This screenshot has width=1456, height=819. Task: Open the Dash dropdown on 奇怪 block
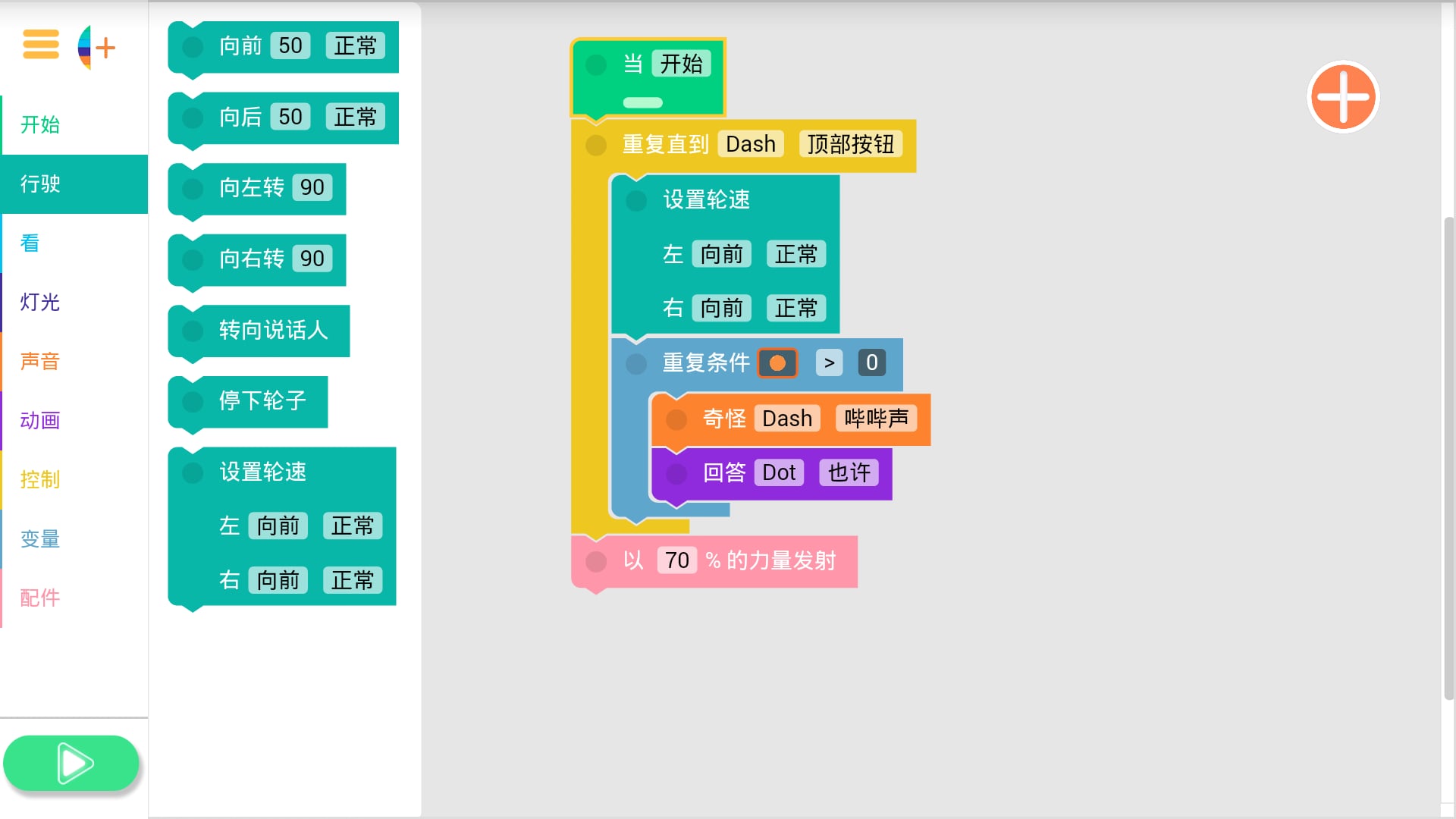[787, 419]
